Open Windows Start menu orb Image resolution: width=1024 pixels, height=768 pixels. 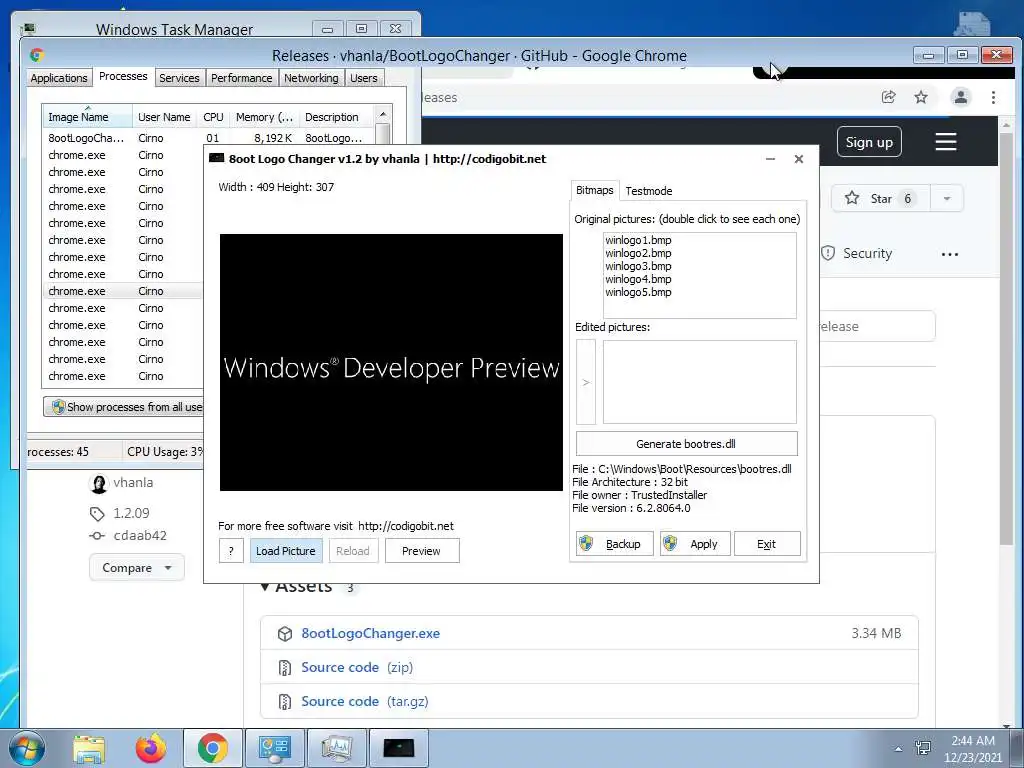pyautogui.click(x=27, y=748)
